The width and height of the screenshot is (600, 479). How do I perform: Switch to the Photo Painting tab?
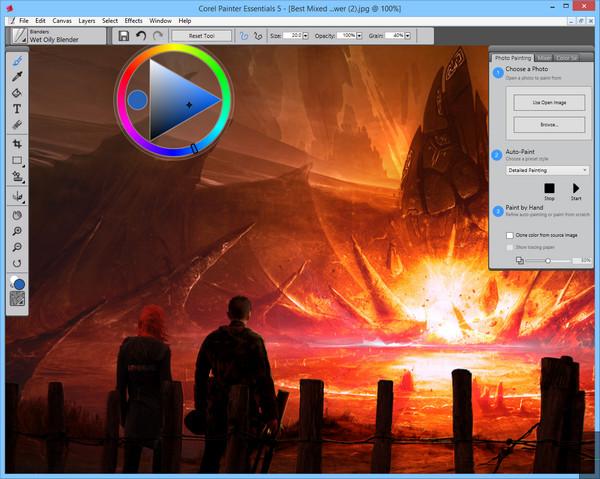pos(513,58)
